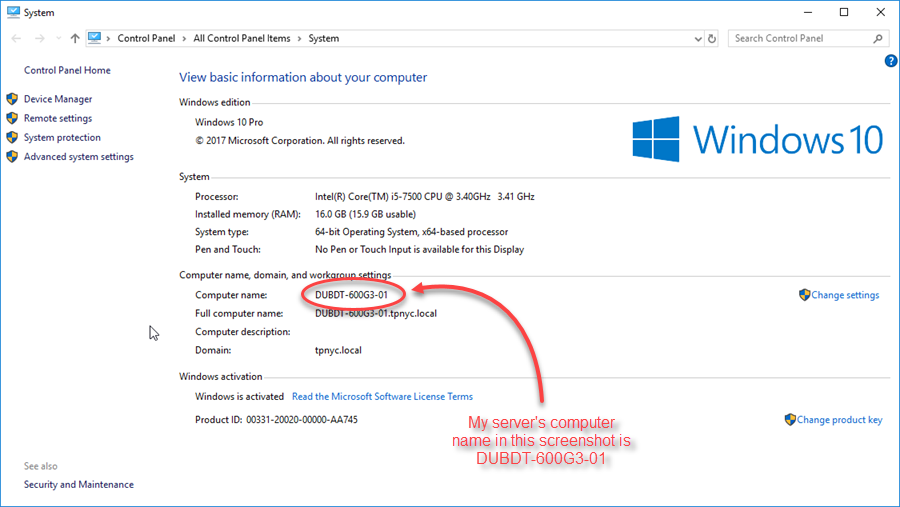Select Control Panel breadcrumb
The height and width of the screenshot is (507, 900).
(x=146, y=38)
